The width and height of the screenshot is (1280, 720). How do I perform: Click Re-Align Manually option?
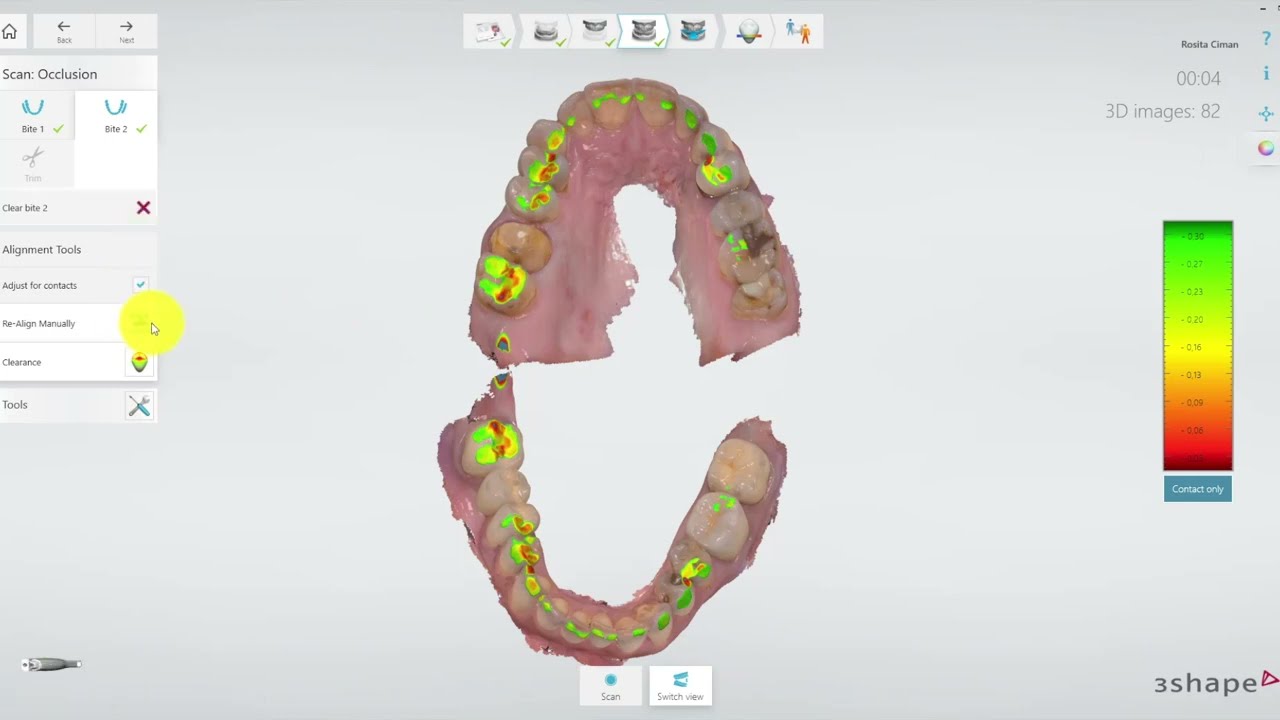pyautogui.click(x=78, y=323)
